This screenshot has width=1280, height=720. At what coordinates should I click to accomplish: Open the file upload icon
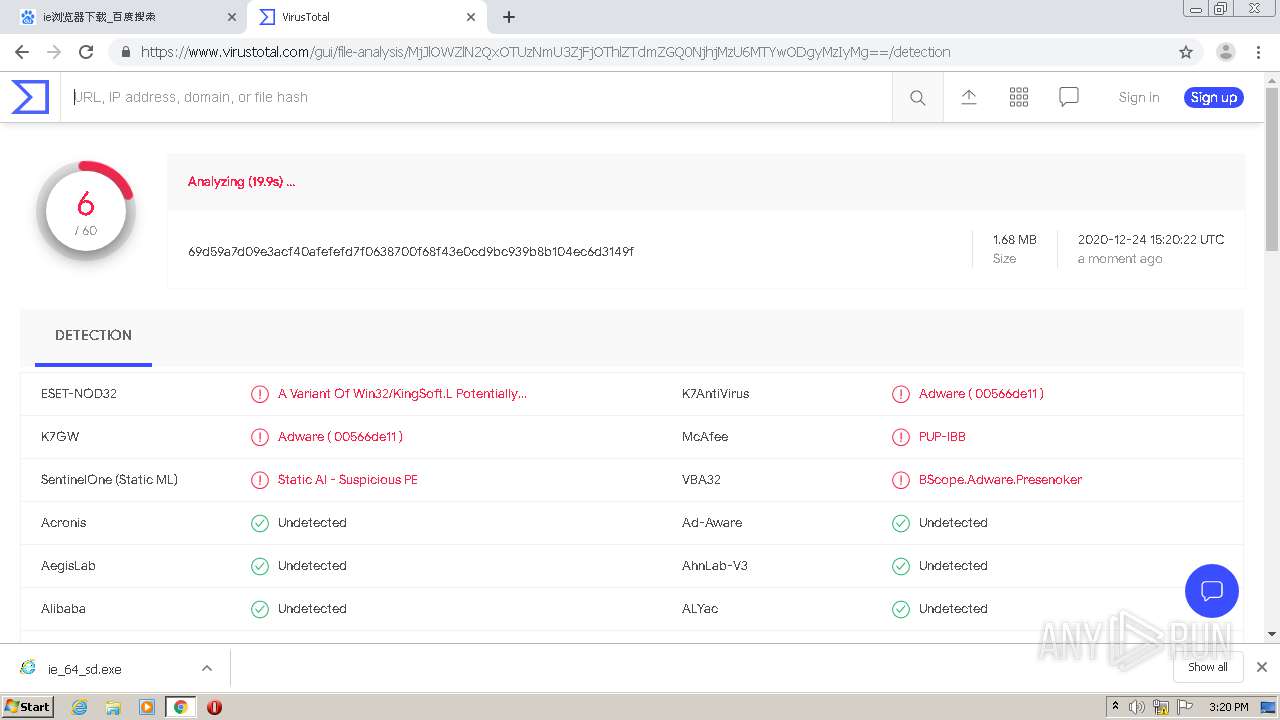click(968, 97)
